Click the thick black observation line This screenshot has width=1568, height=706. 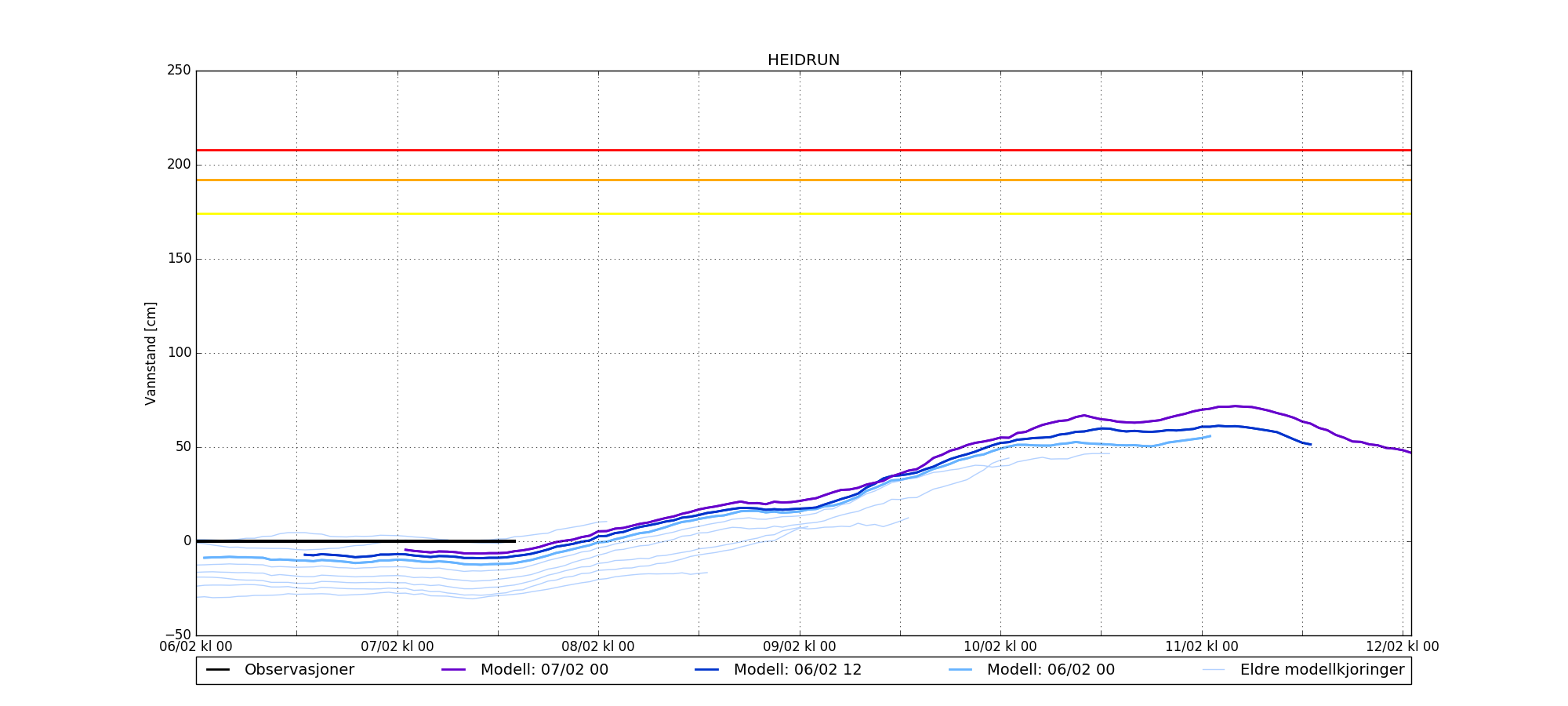coord(353,541)
